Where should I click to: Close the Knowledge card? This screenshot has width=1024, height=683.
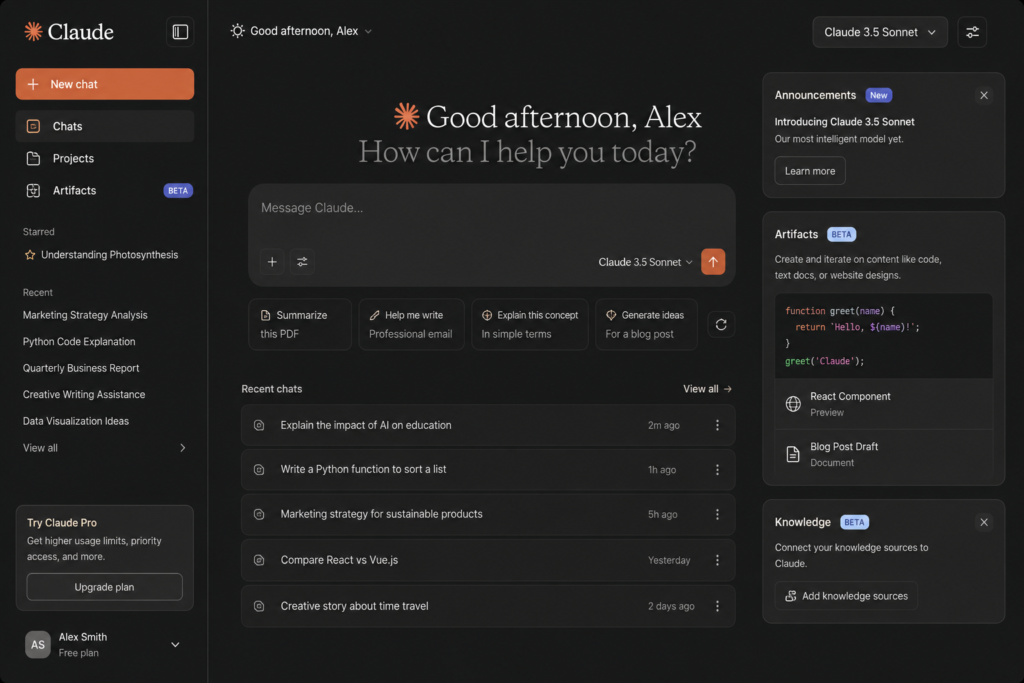tap(984, 522)
